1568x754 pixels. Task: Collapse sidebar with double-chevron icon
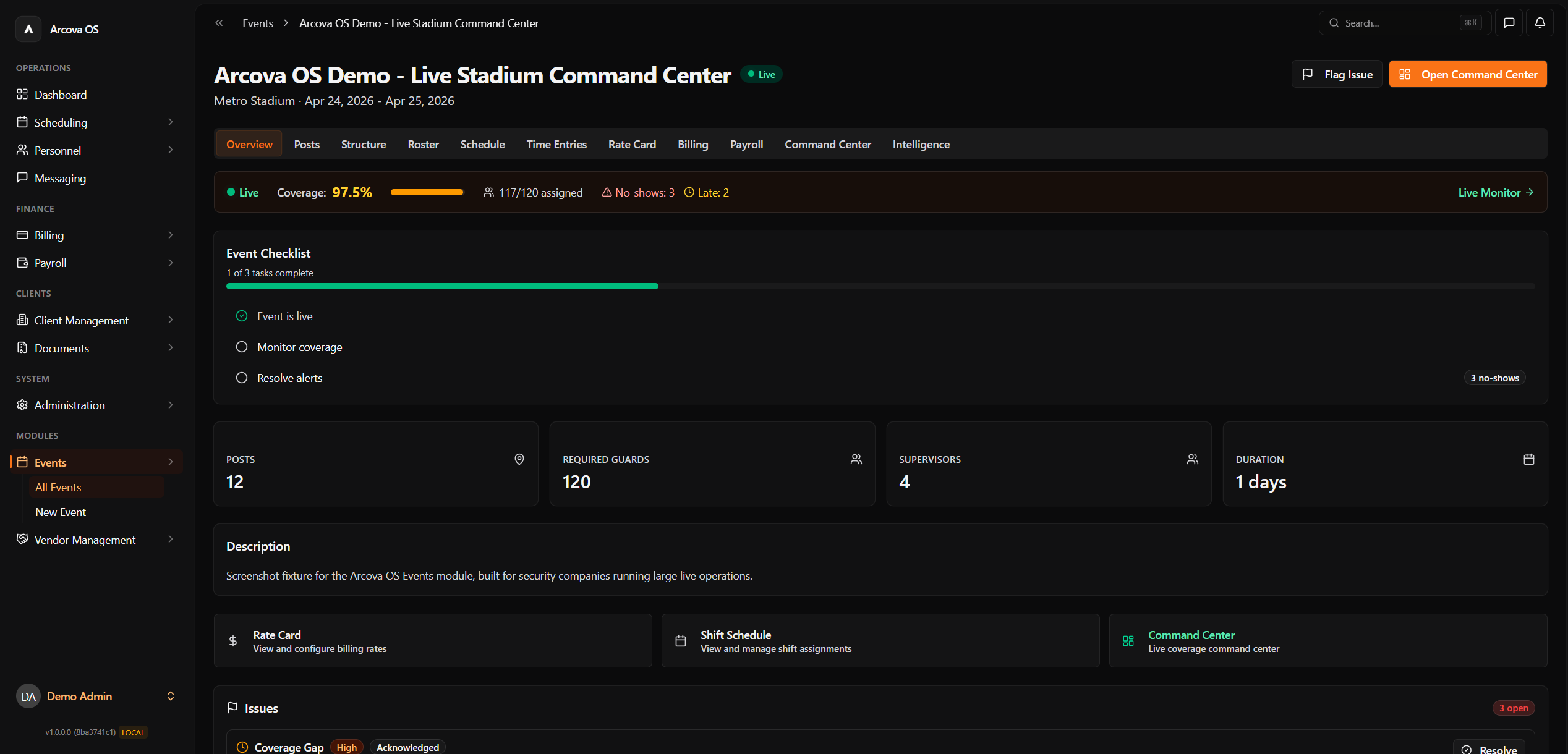click(x=219, y=23)
